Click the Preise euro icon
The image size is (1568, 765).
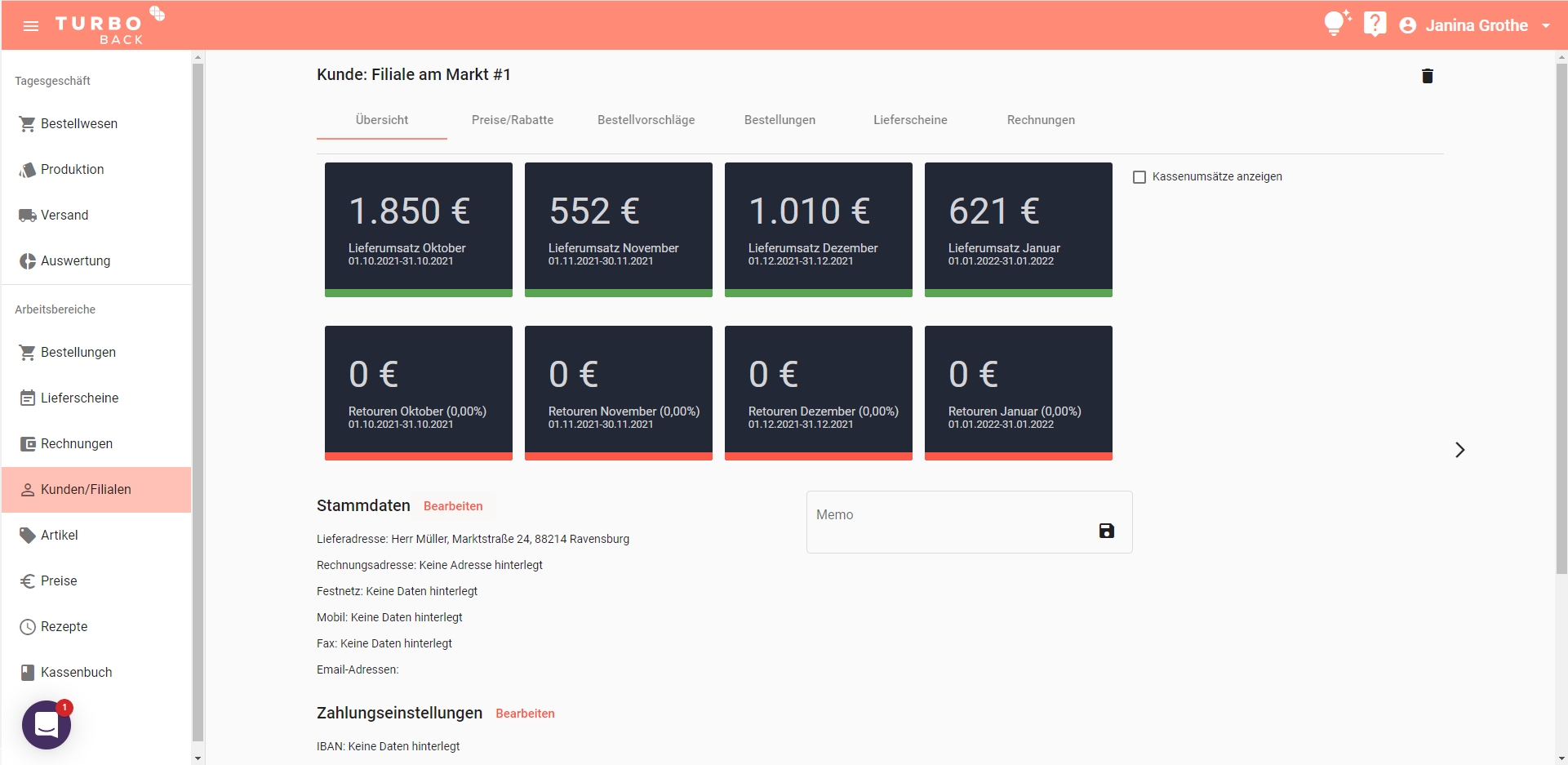coord(27,581)
